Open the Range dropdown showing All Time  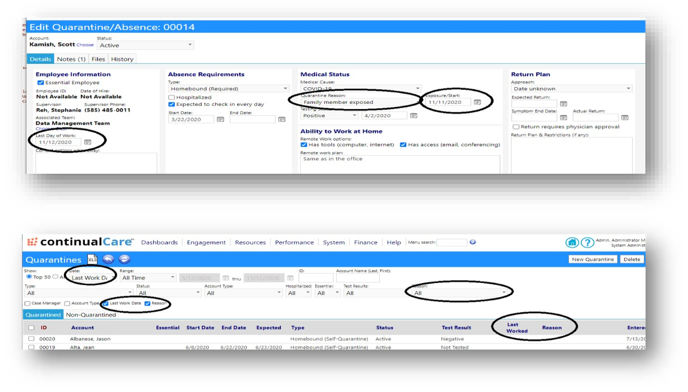[x=148, y=278]
